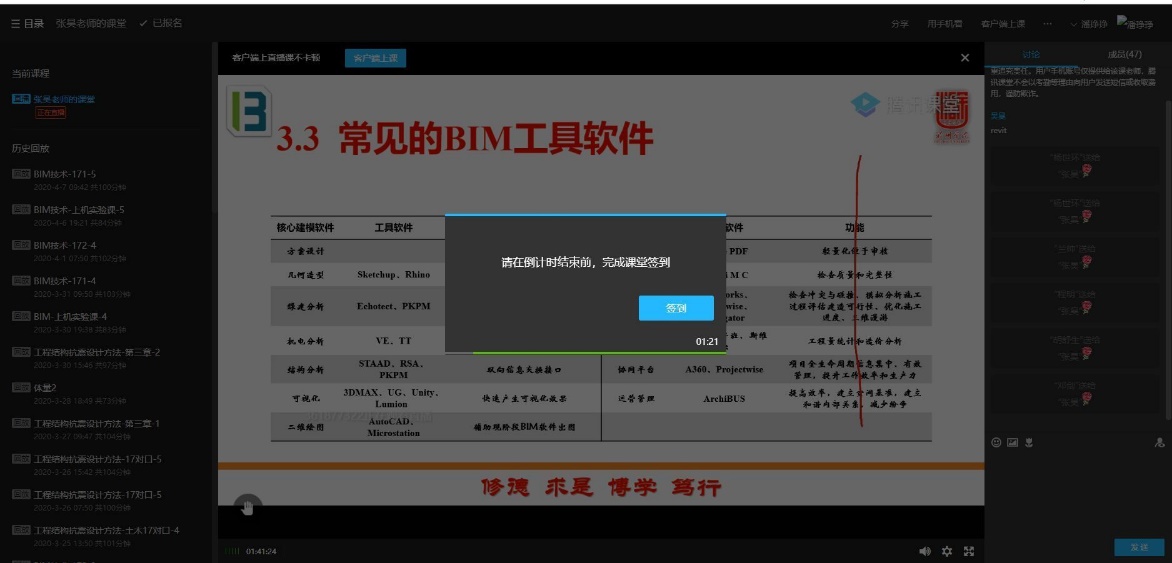1172x563 pixels.
Task: Click the 分享 share link
Action: coord(900,24)
